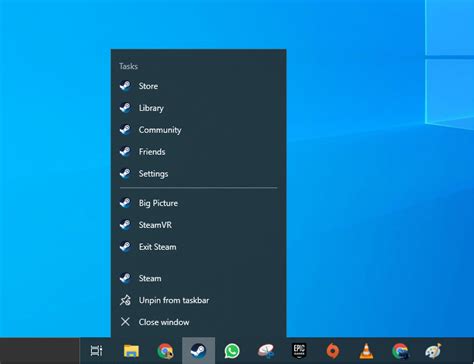
Task: Open the Community task entry
Action: pos(198,130)
